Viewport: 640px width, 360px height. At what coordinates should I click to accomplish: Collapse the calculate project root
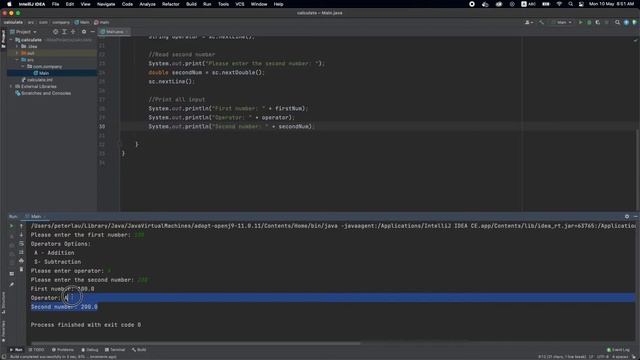(x=11, y=40)
